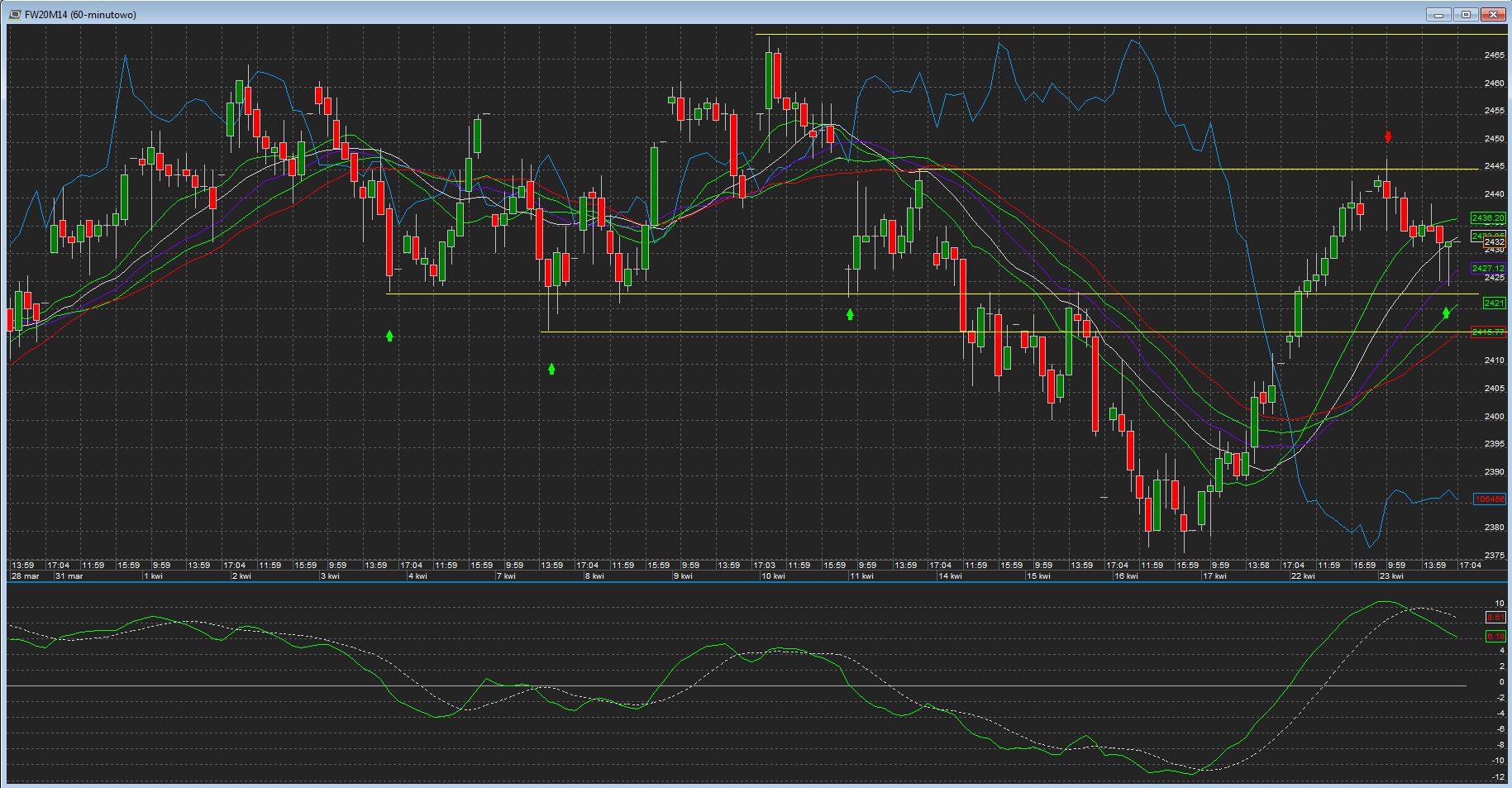Viewport: 1512px width, 788px height.
Task: Click the blue-boxed 106456 value label
Action: click(x=1489, y=499)
